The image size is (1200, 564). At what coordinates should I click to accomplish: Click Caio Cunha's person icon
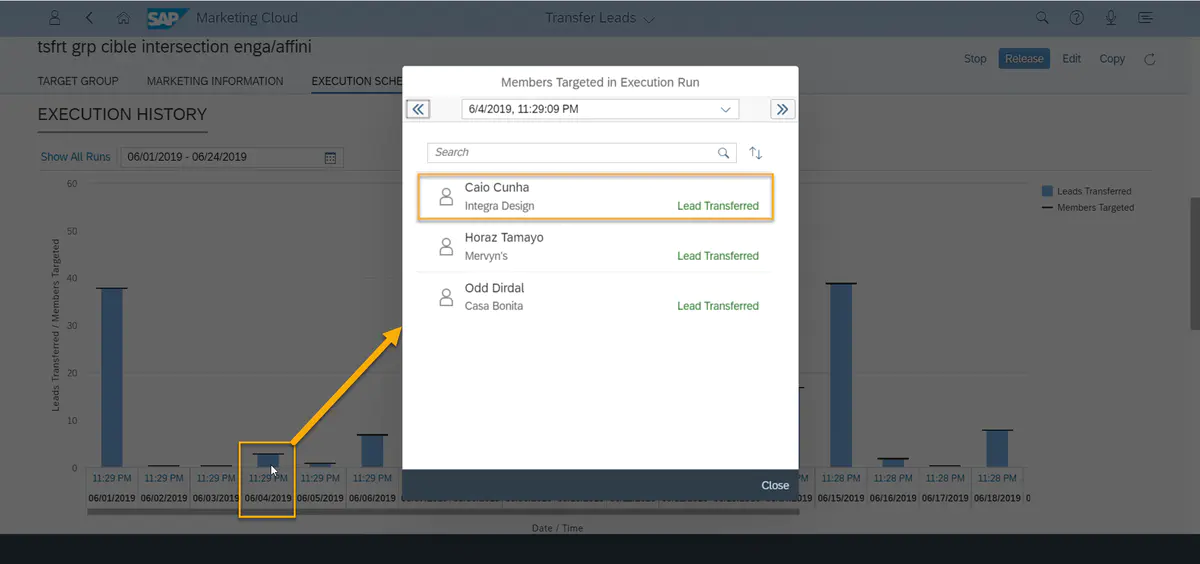tap(447, 197)
